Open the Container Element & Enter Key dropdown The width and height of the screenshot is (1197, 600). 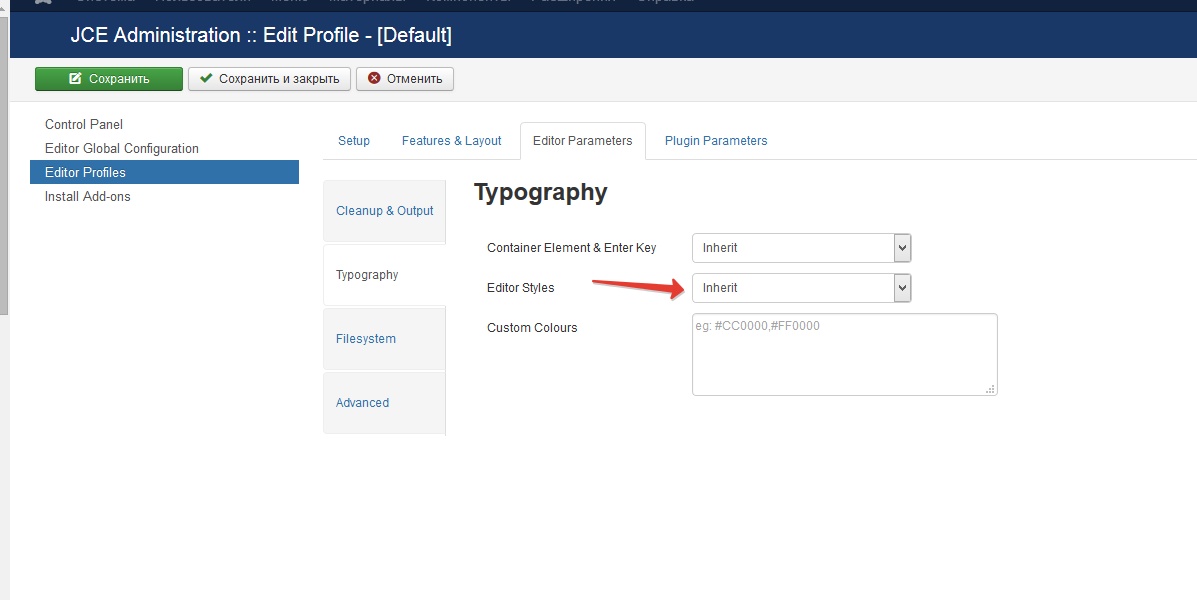[x=801, y=248]
